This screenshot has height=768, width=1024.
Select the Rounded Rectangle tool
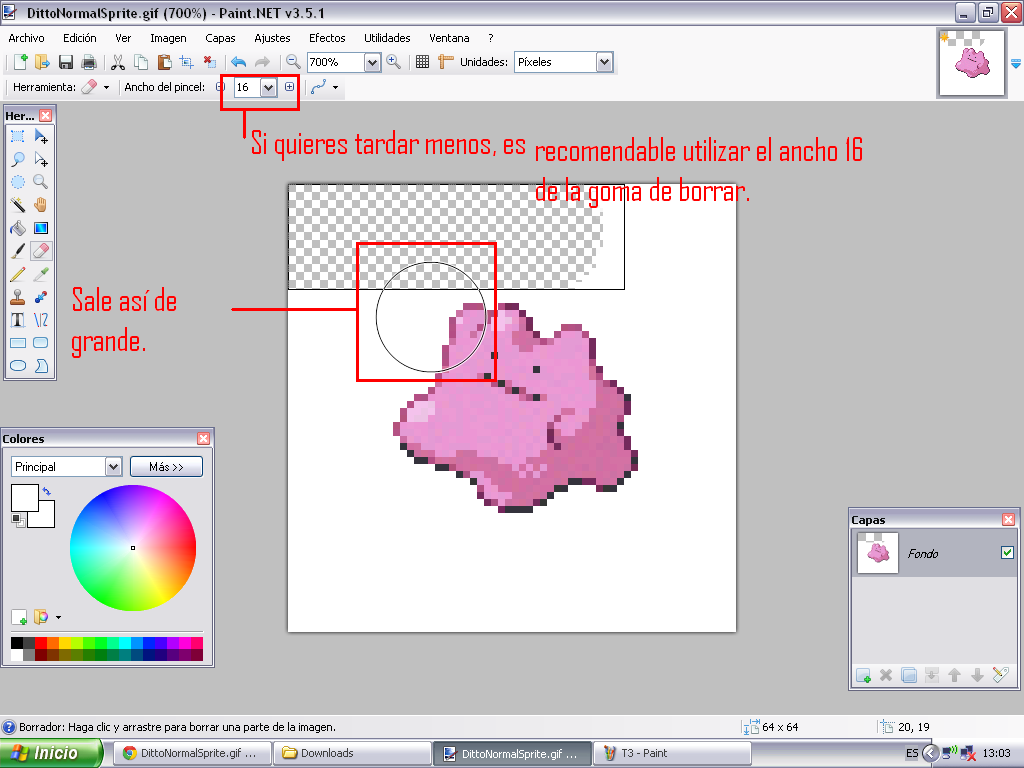pos(40,343)
